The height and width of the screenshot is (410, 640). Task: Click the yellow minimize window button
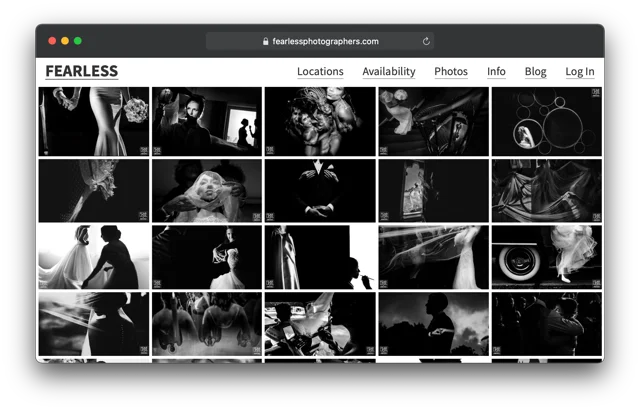[x=65, y=41]
